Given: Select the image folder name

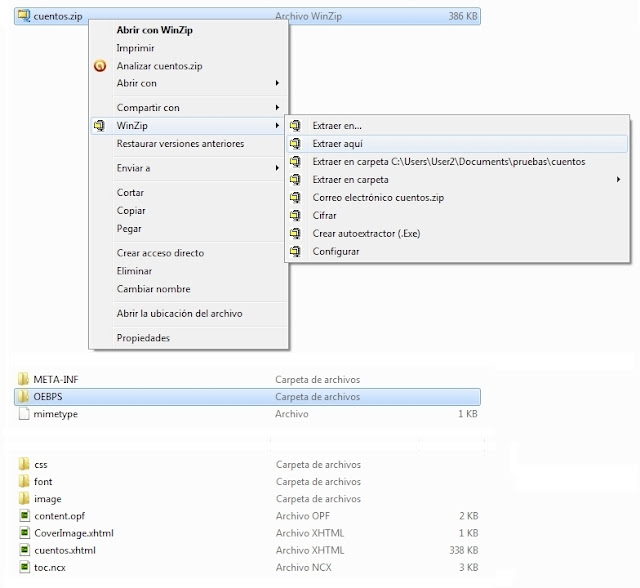Looking at the screenshot, I should (48, 499).
